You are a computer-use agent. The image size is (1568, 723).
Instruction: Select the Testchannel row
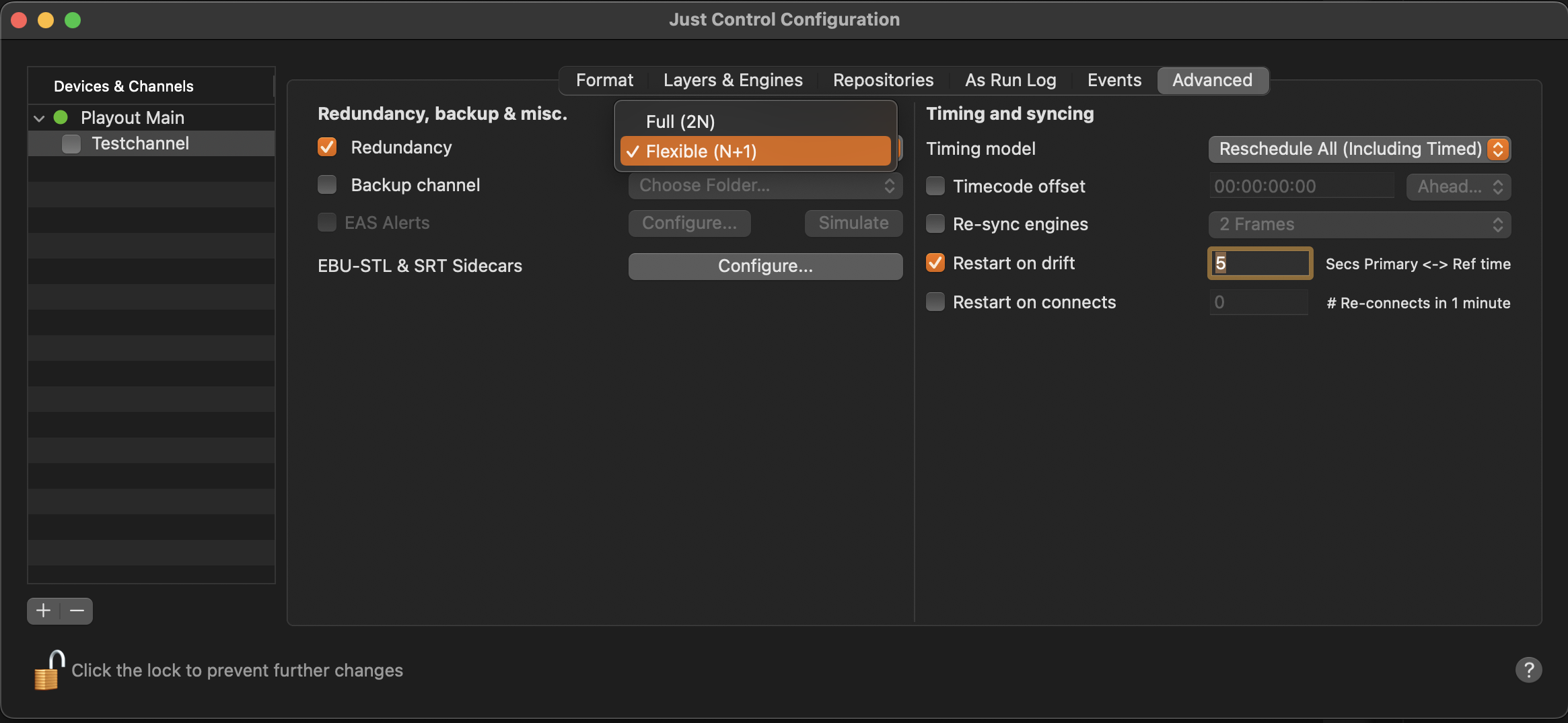point(151,143)
